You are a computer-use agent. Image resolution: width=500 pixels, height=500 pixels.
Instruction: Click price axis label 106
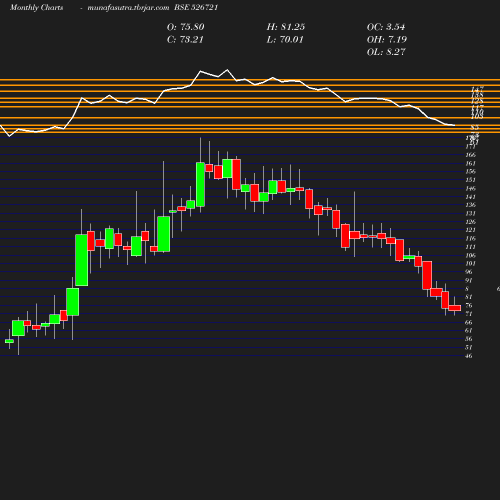tap(470, 255)
